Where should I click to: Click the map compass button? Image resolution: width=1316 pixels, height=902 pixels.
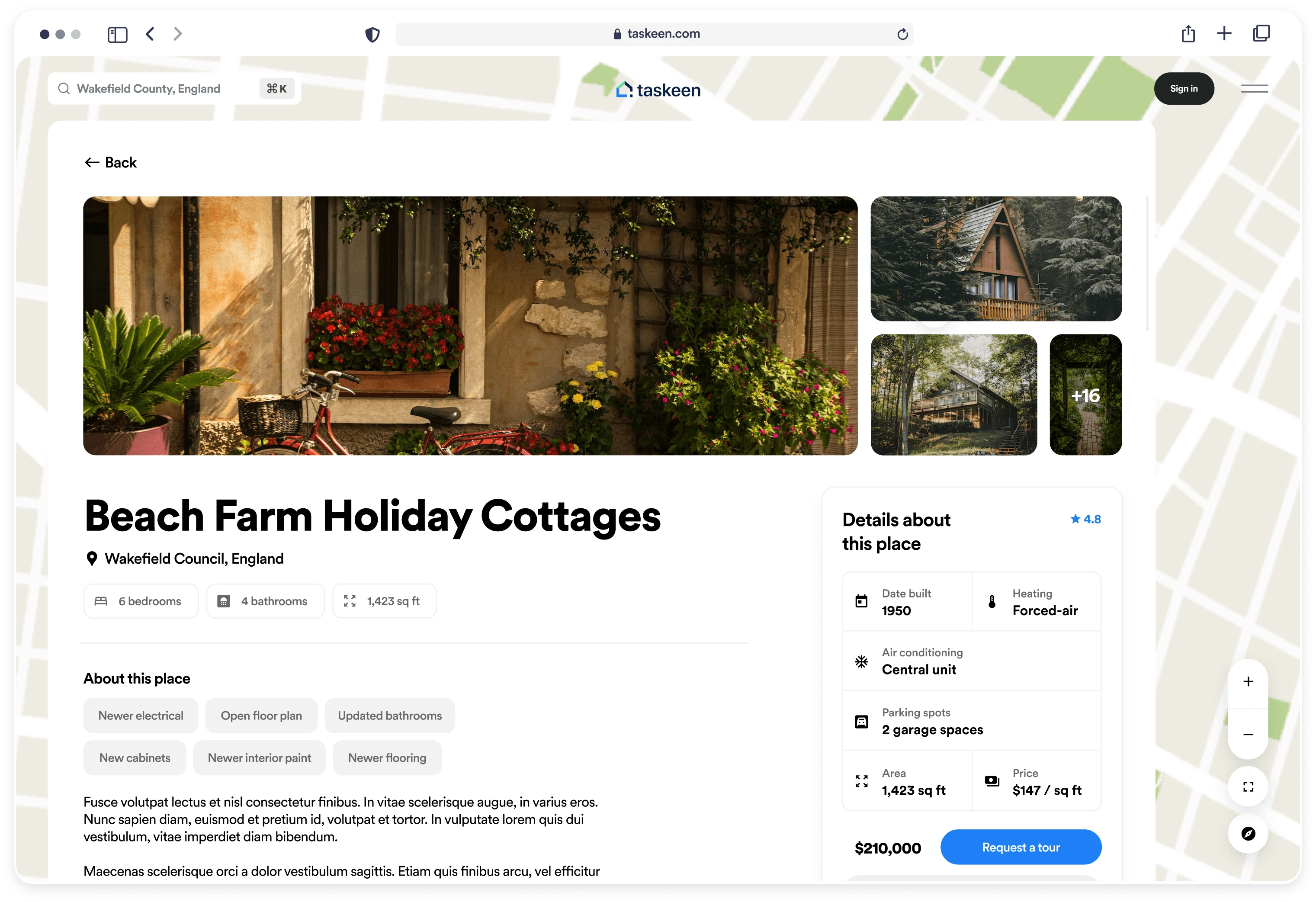pos(1248,834)
